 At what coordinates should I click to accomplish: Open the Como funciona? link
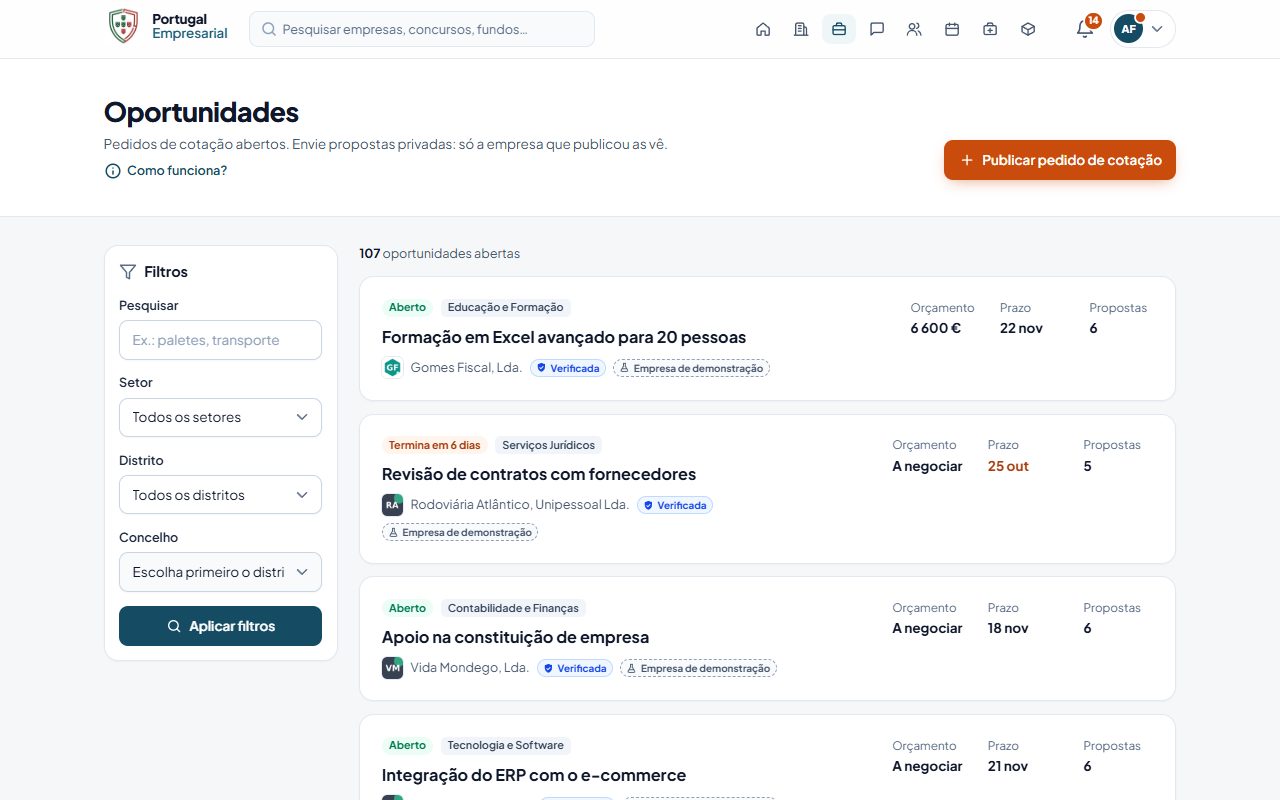coord(166,171)
